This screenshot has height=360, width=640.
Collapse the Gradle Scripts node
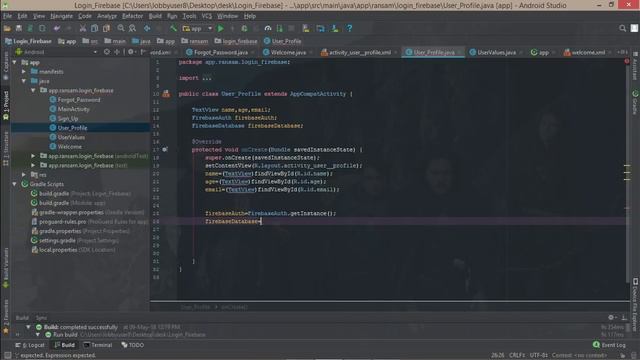pos(15,184)
